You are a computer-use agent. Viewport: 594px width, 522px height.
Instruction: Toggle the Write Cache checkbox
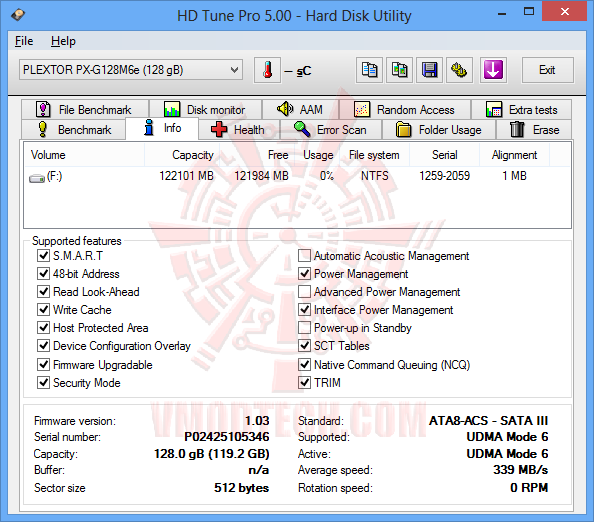43,309
